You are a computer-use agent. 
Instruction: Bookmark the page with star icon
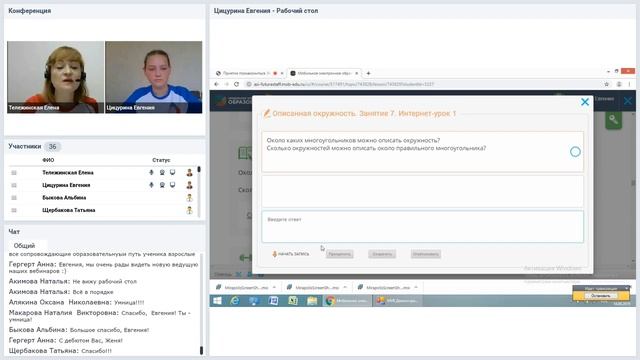(x=607, y=84)
